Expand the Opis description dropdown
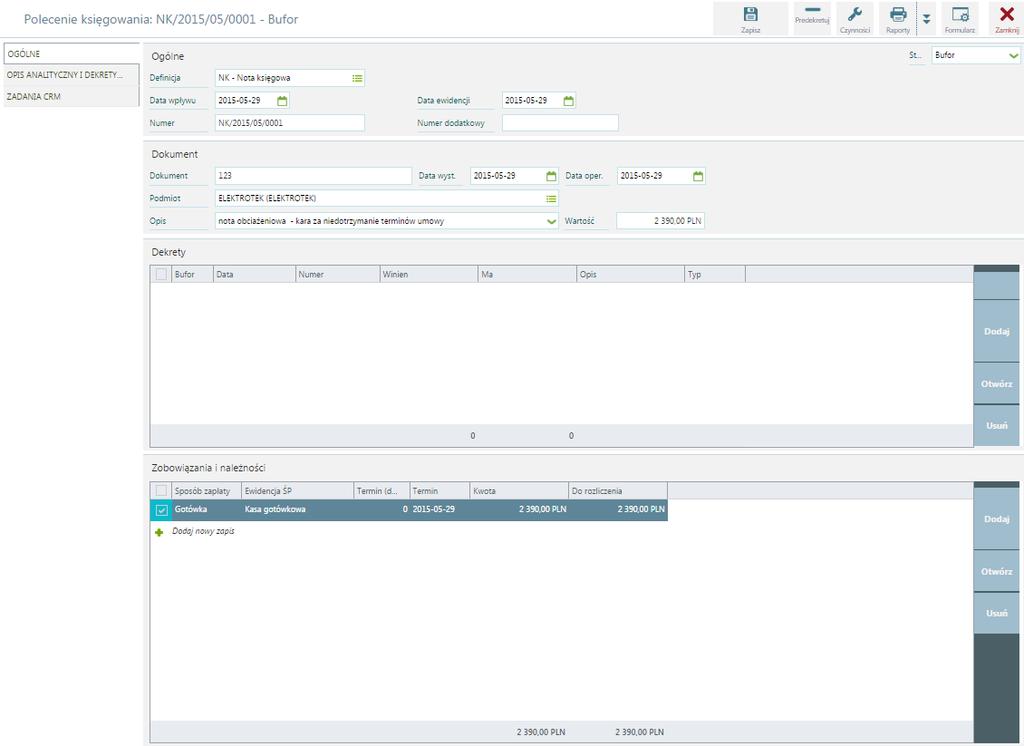Viewport: 1024px width, 746px height. (x=551, y=221)
